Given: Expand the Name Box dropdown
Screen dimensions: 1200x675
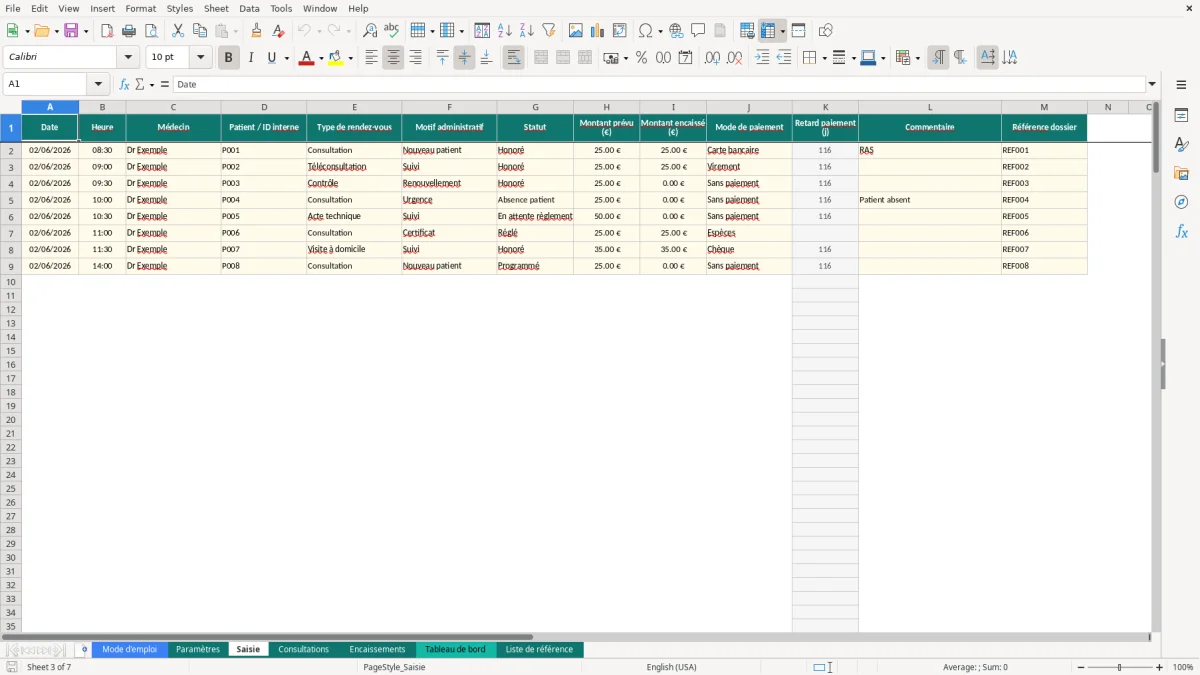Looking at the screenshot, I should pyautogui.click(x=98, y=85).
